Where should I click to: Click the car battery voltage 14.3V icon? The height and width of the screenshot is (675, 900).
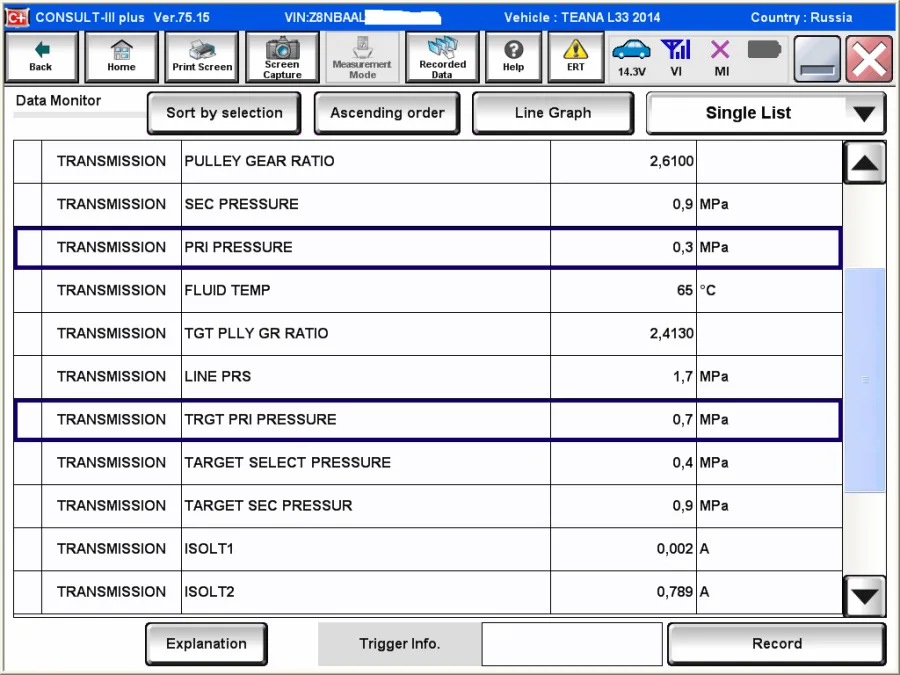[631, 57]
